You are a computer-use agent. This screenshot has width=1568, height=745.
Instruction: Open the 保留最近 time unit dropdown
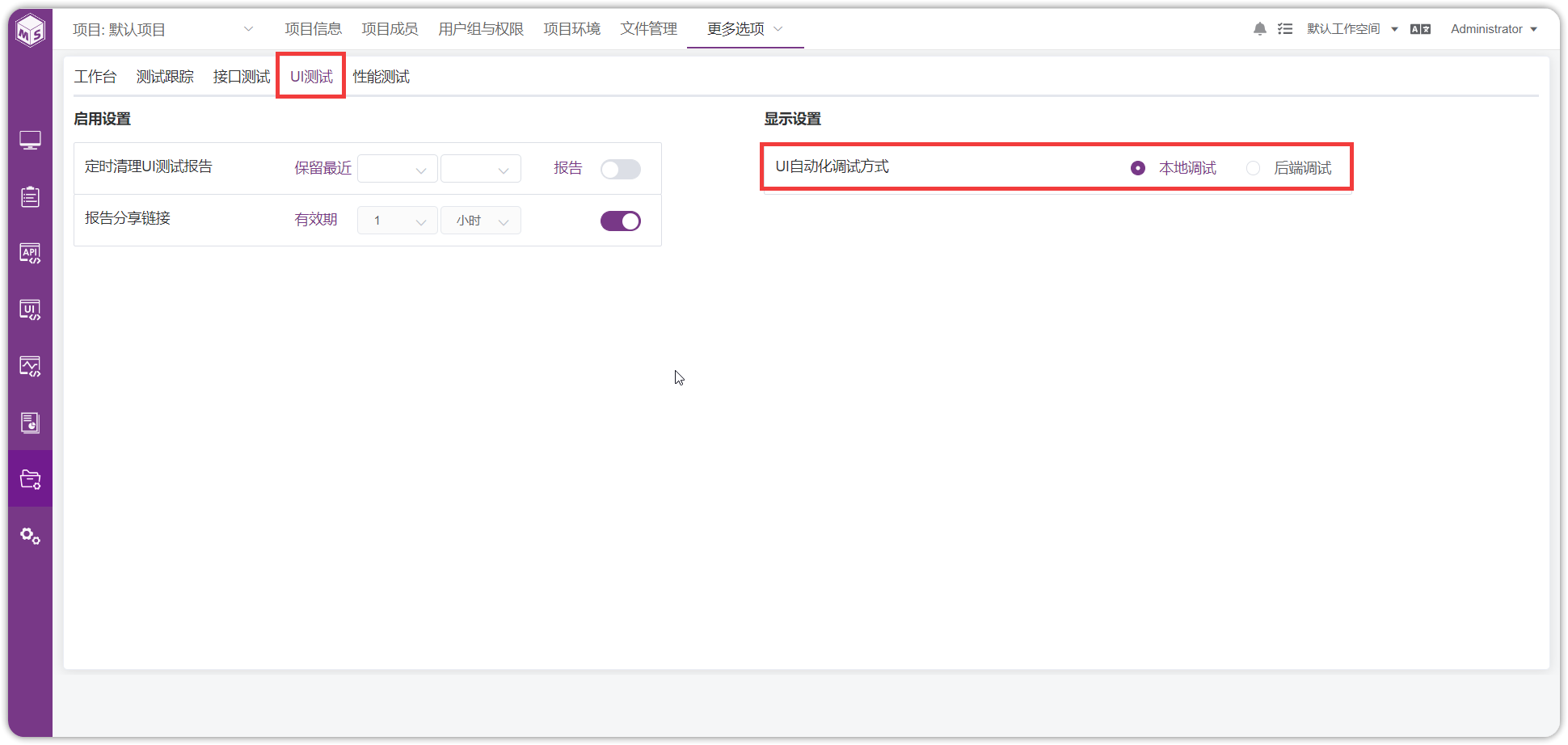(x=481, y=169)
